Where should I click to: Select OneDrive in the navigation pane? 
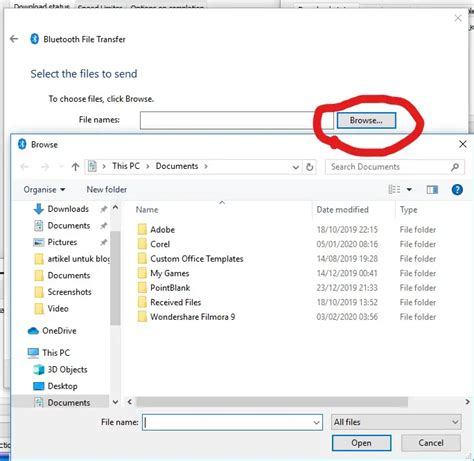coord(59,331)
